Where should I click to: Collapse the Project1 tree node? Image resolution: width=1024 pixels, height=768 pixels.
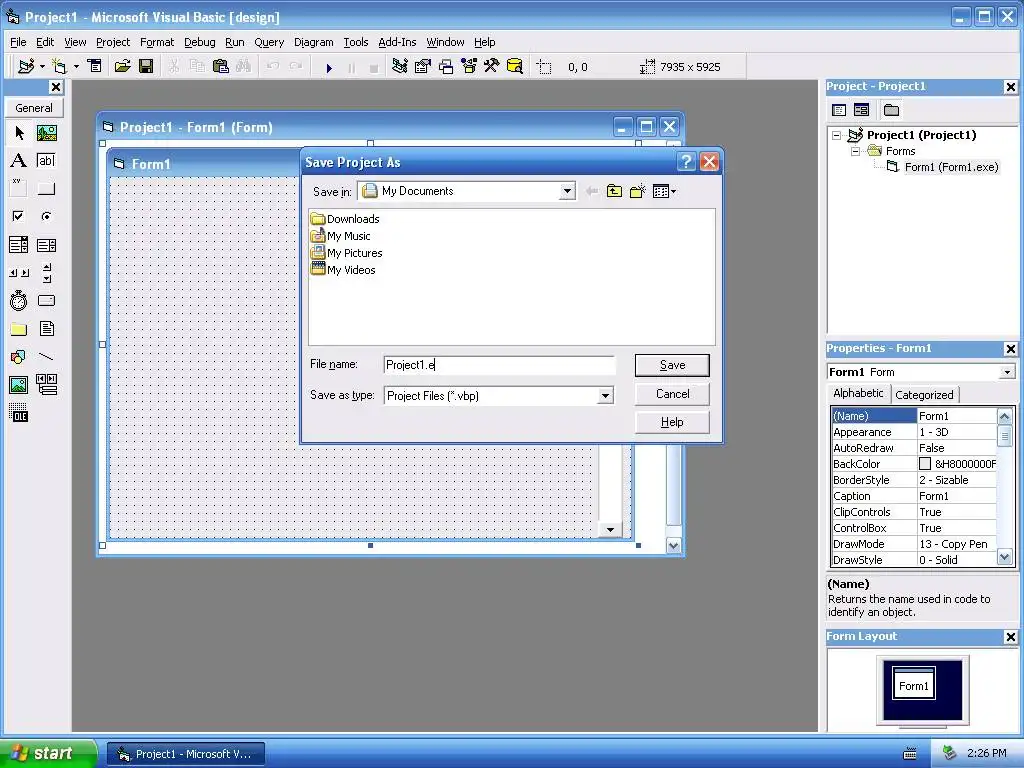point(837,135)
